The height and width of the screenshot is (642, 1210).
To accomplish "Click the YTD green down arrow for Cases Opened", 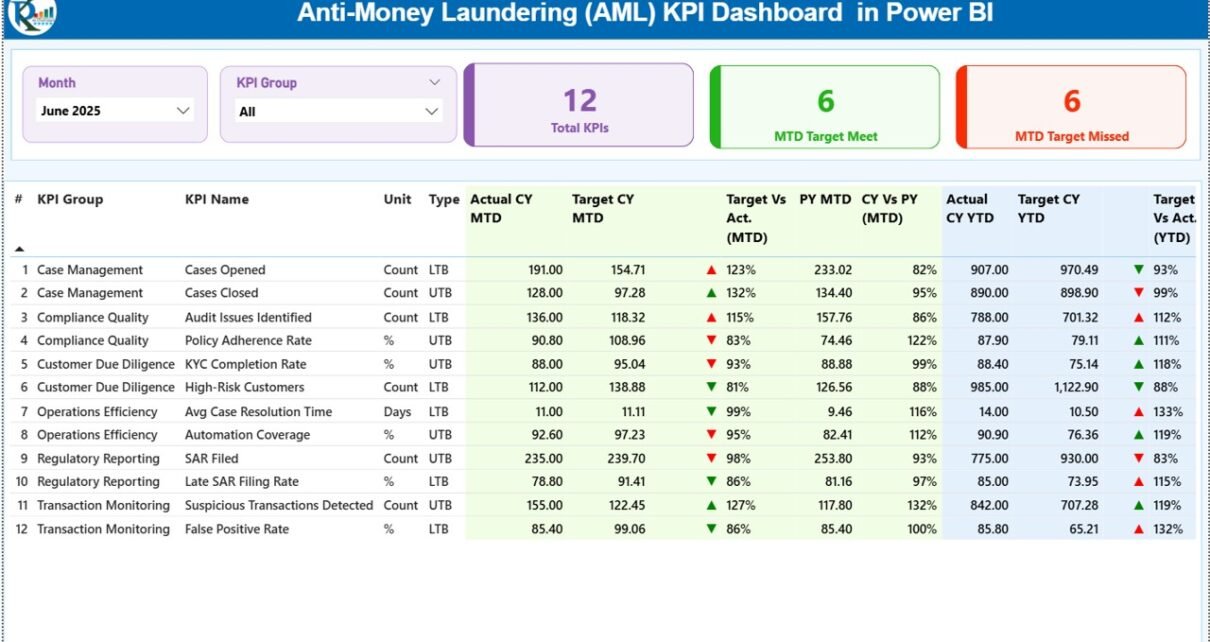I will 1138,270.
